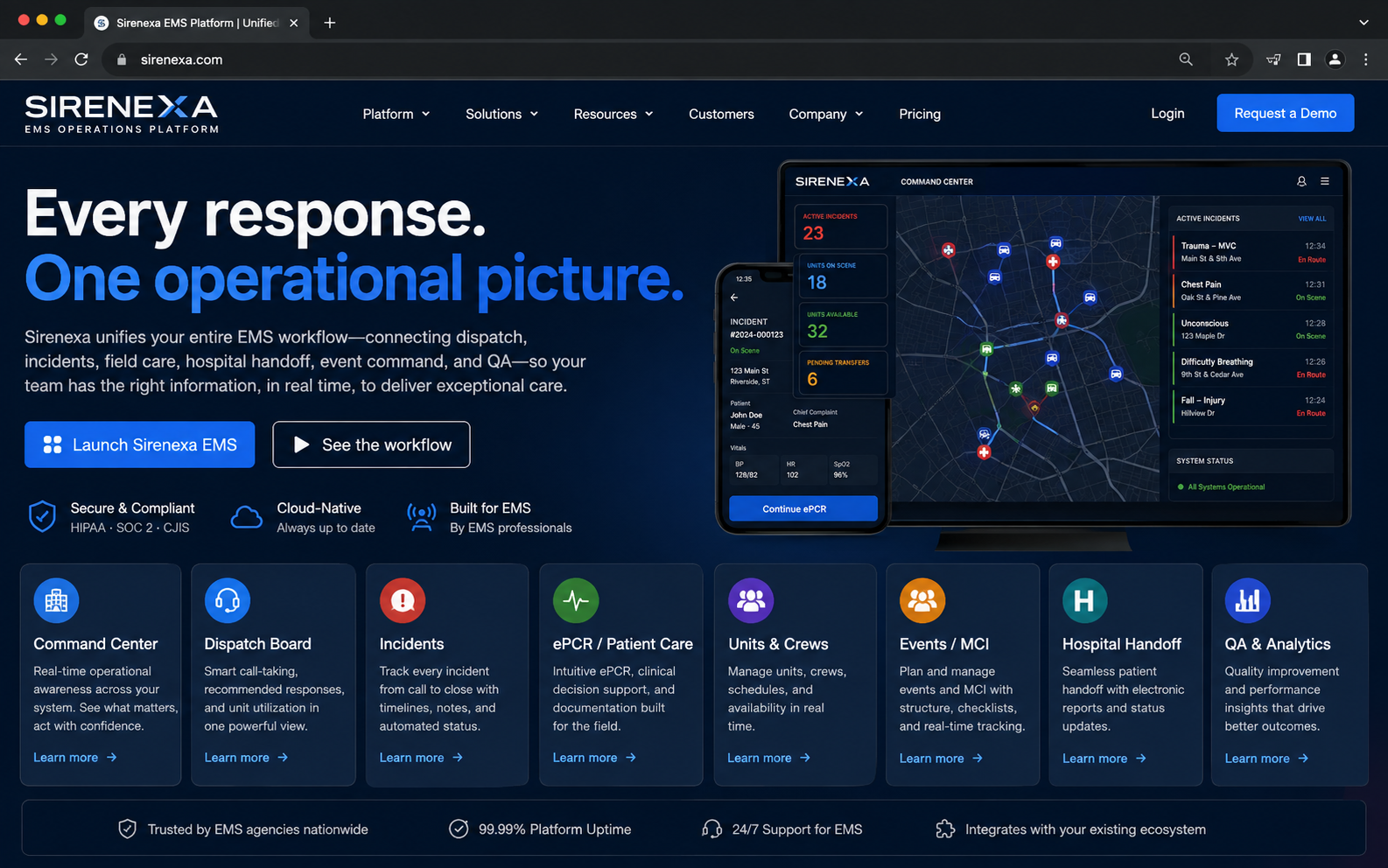Viewport: 1388px width, 868px height.
Task: Open hamburger menu in Command Center mockup
Action: pos(1325,181)
